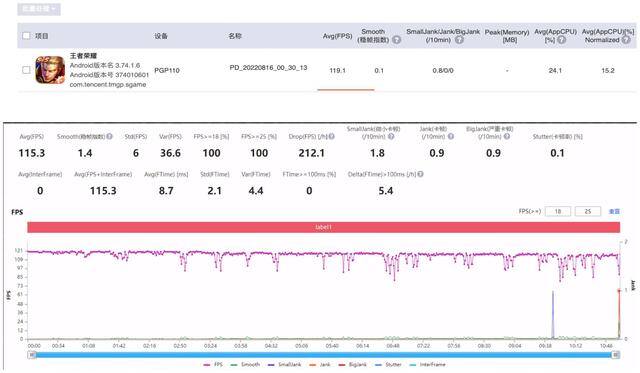This screenshot has width=640, height=373.
Task: Open help icon under SmallJank stat label
Action: (x=391, y=137)
